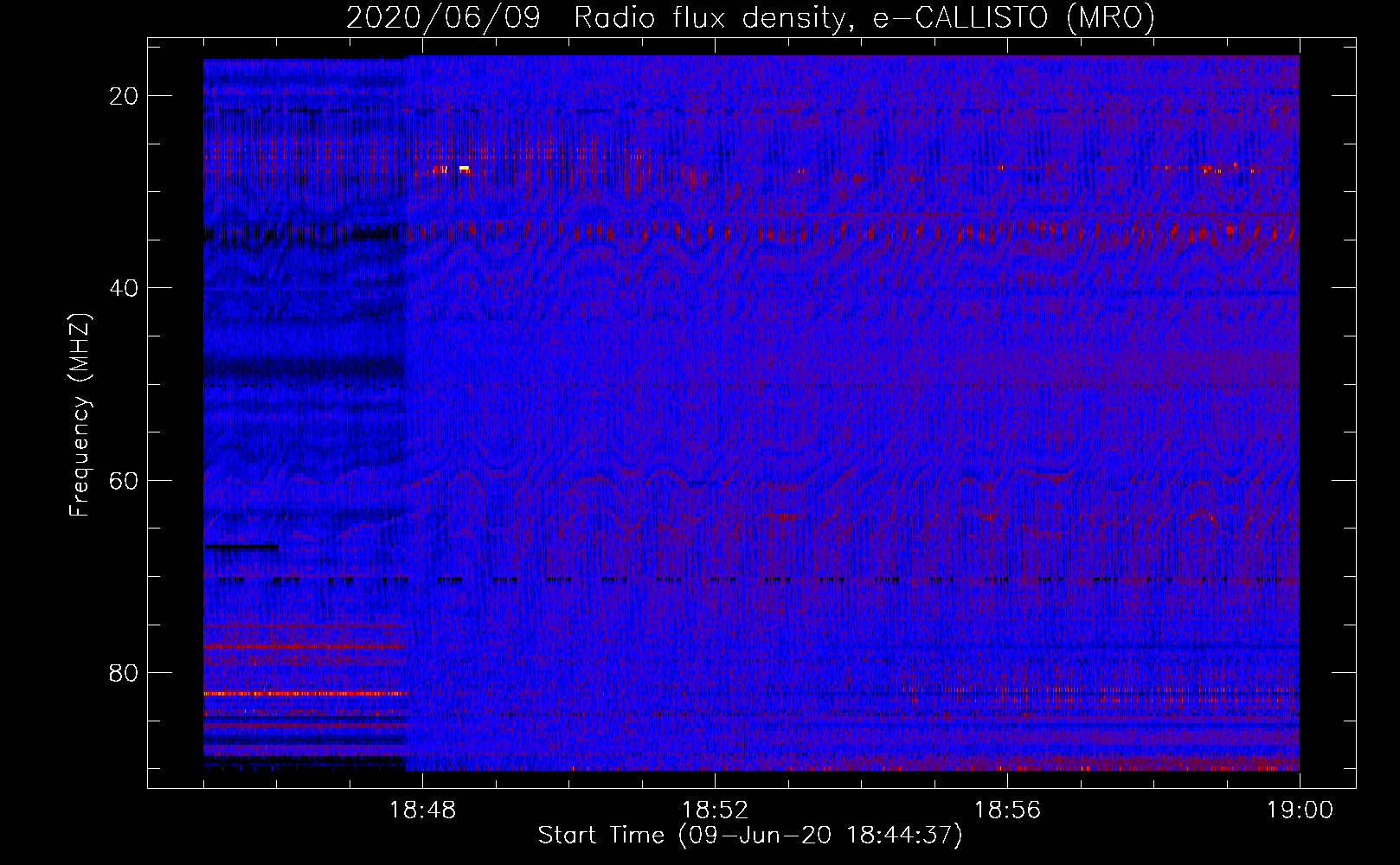The height and width of the screenshot is (865, 1400).
Task: Click the '80' frequency tick label
Action: [124, 673]
